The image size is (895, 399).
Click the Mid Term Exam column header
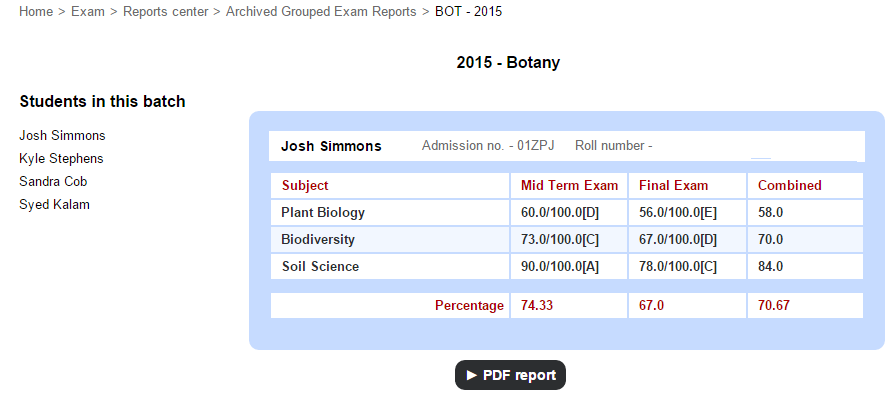click(569, 186)
